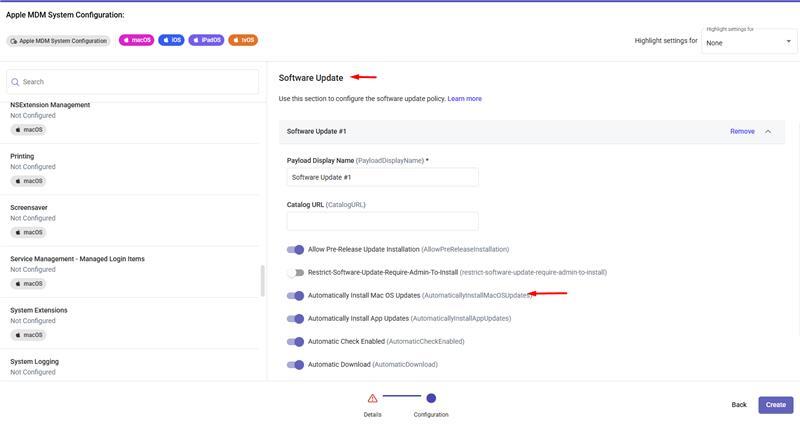Image resolution: width=800 pixels, height=426 pixels.
Task: Click the Catalog URL input field
Action: (382, 221)
